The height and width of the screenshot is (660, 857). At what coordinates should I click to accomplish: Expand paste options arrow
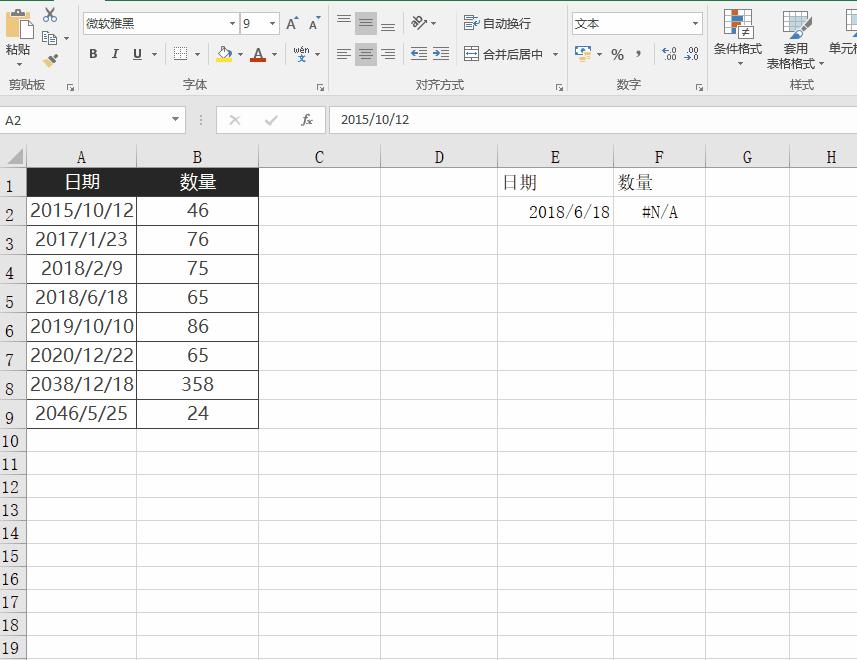tap(19, 64)
